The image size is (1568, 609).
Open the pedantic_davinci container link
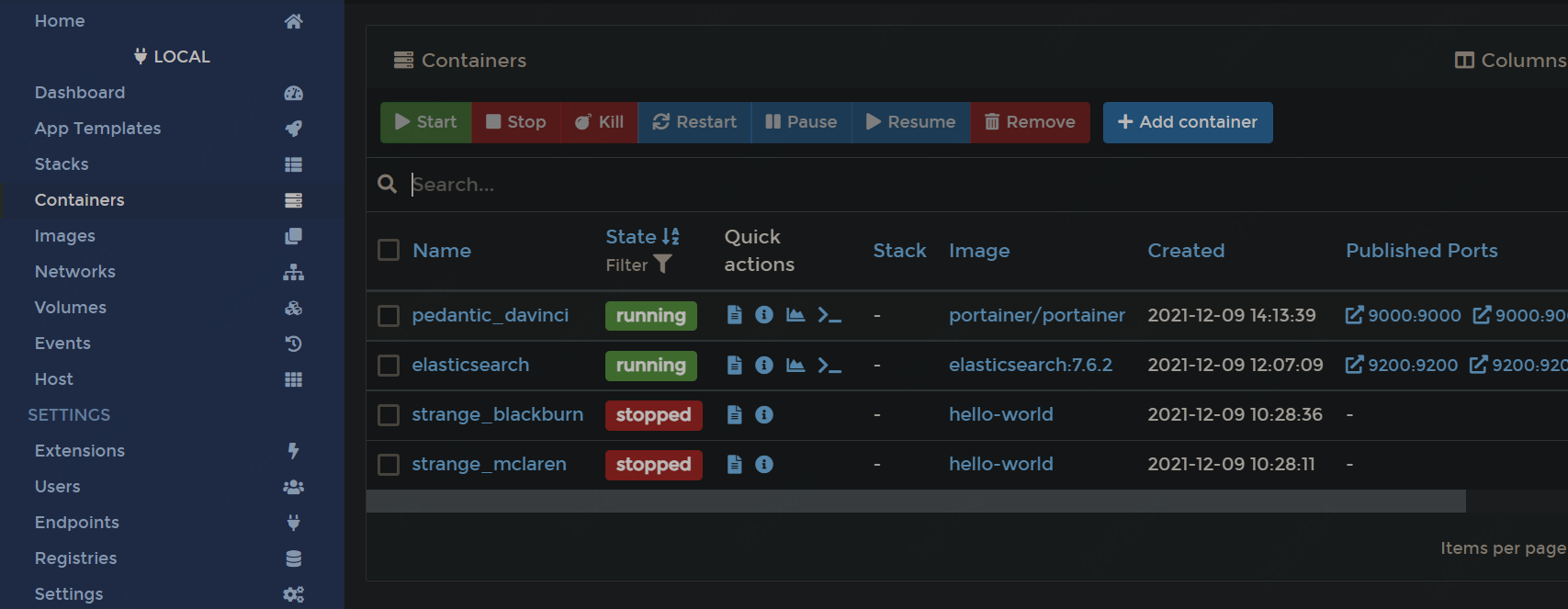(x=491, y=315)
